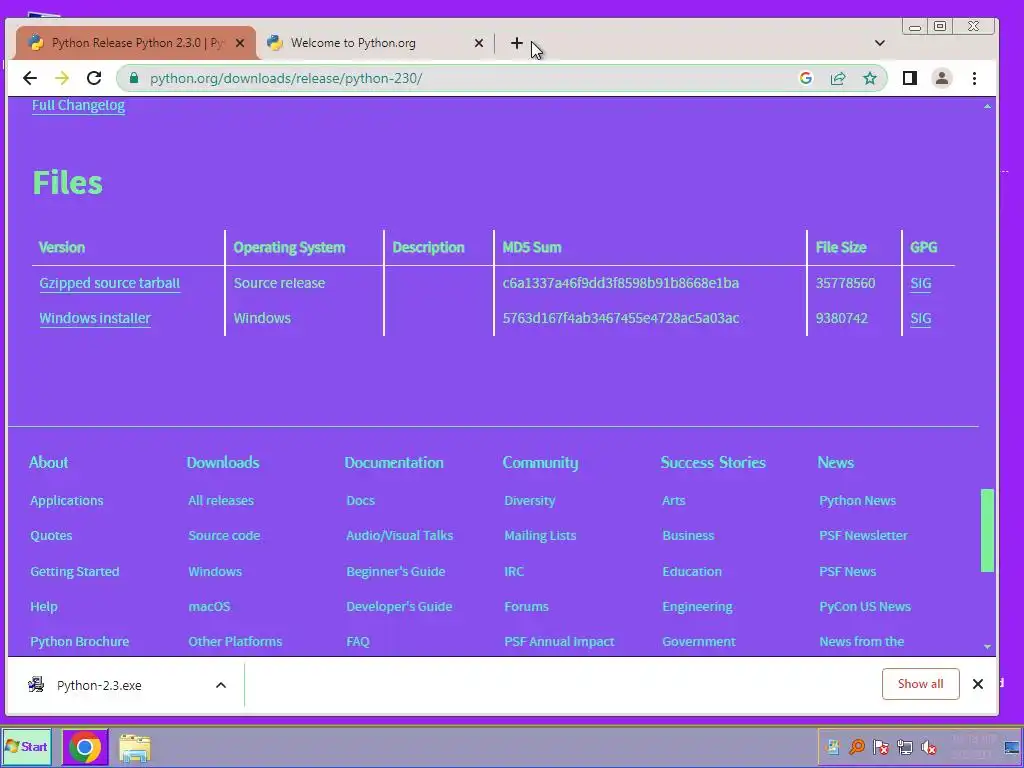
Task: Open the Python-2.3.exe download item
Action: [98, 685]
